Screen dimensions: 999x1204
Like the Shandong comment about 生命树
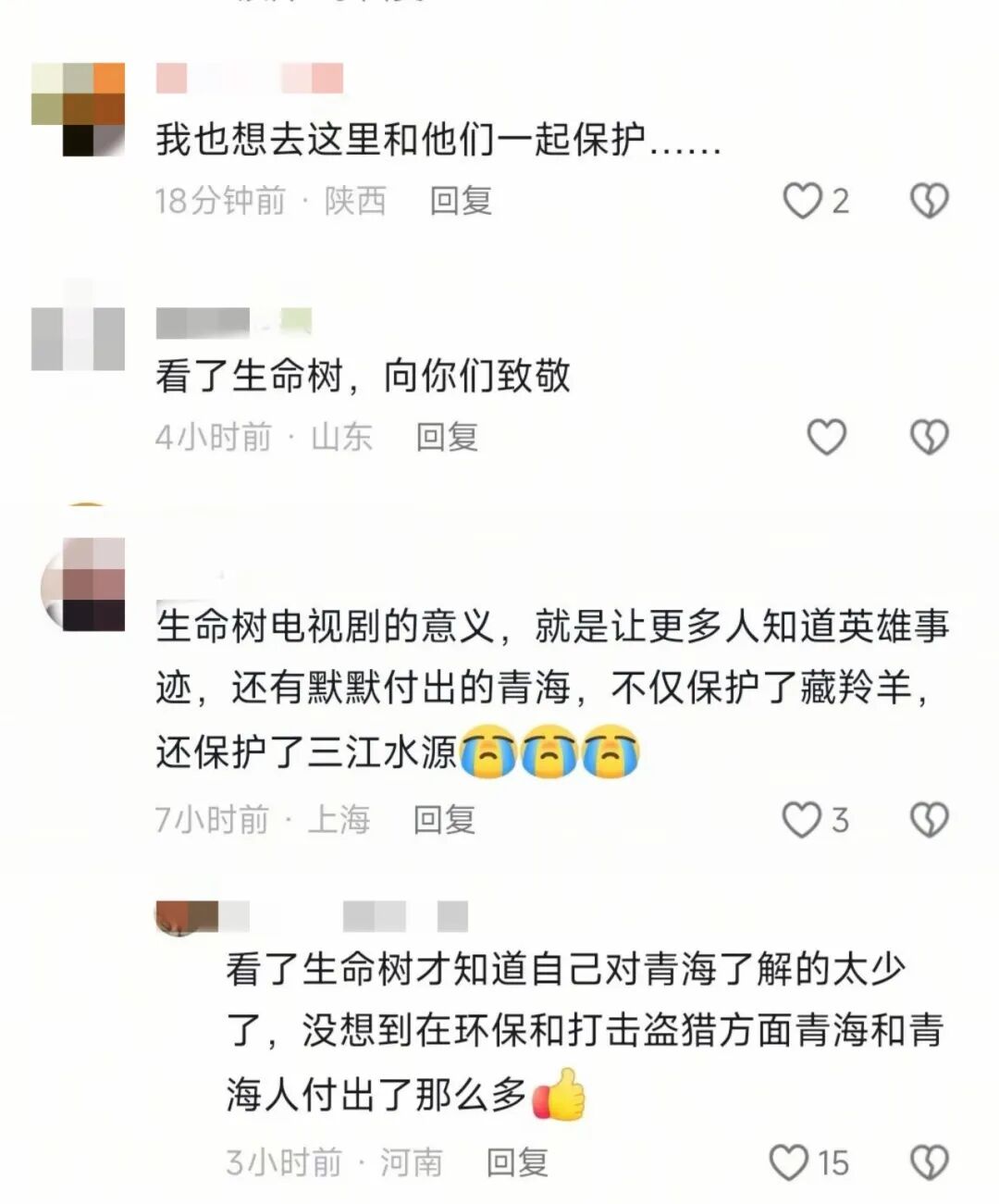pos(827,437)
